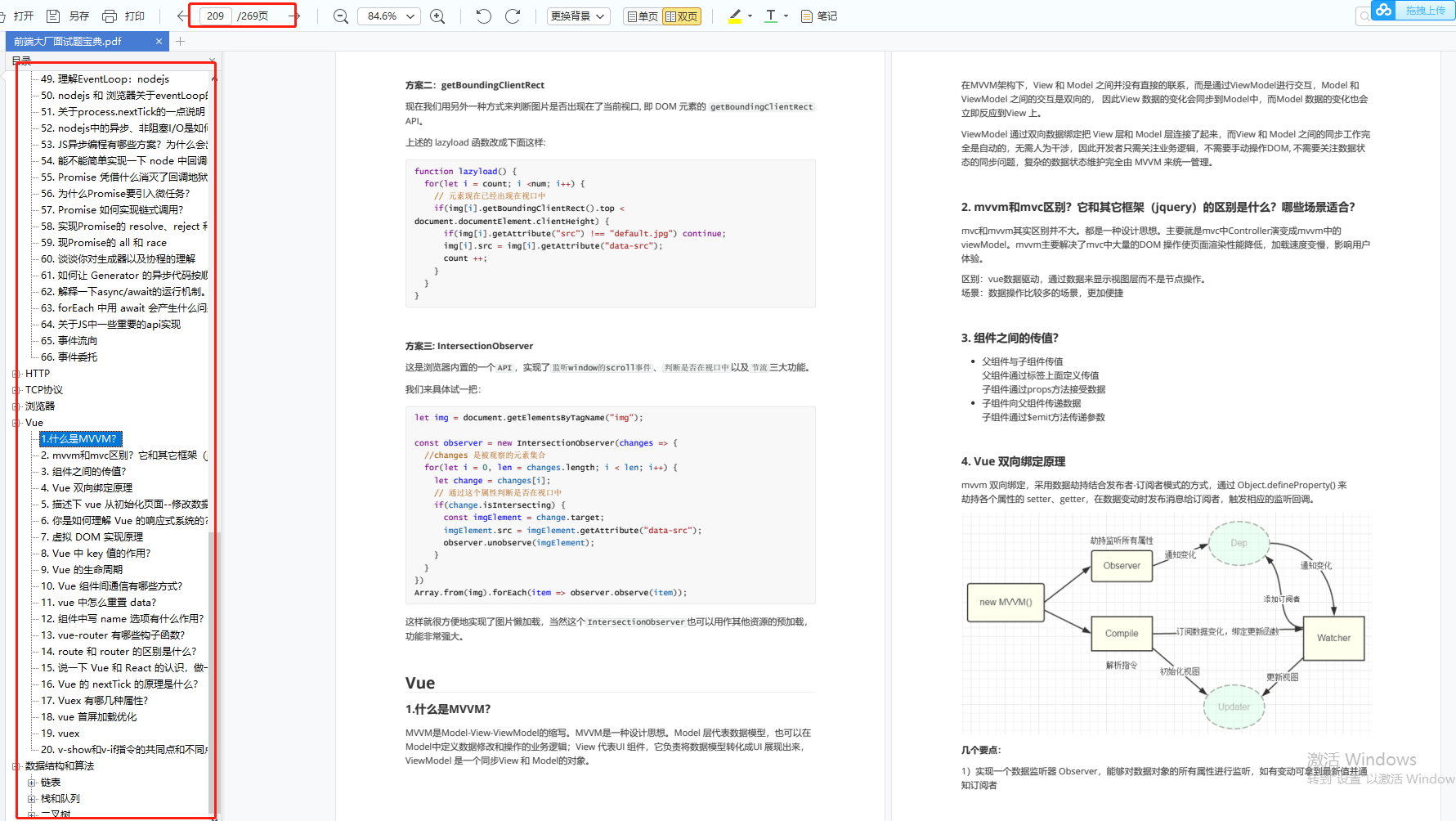Click the print (打印) icon
Viewport: 1456px width, 821px height.
110,16
